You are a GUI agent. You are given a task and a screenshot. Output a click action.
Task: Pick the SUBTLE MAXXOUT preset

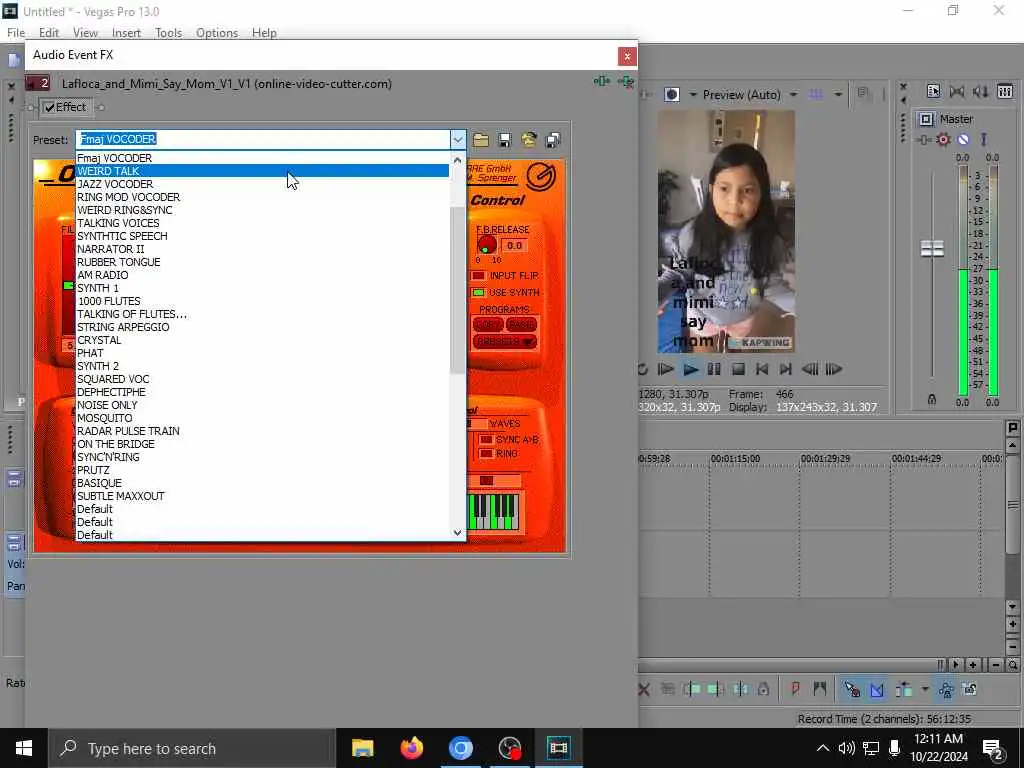pyautogui.click(x=263, y=496)
